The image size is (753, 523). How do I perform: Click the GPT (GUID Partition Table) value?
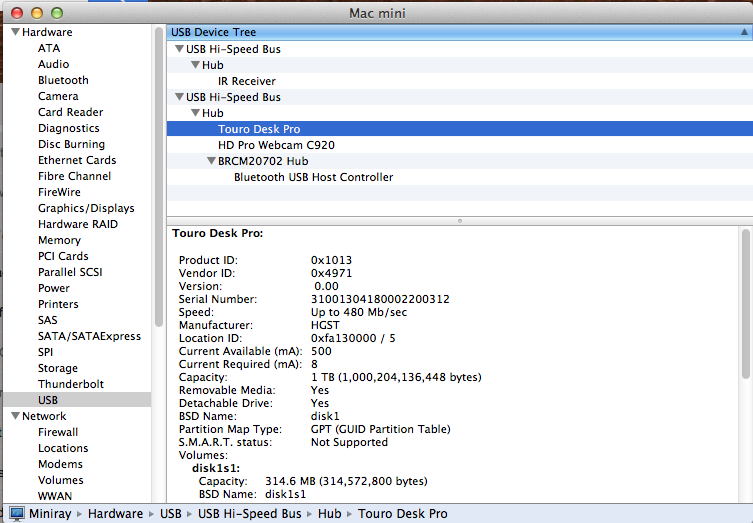click(x=381, y=429)
